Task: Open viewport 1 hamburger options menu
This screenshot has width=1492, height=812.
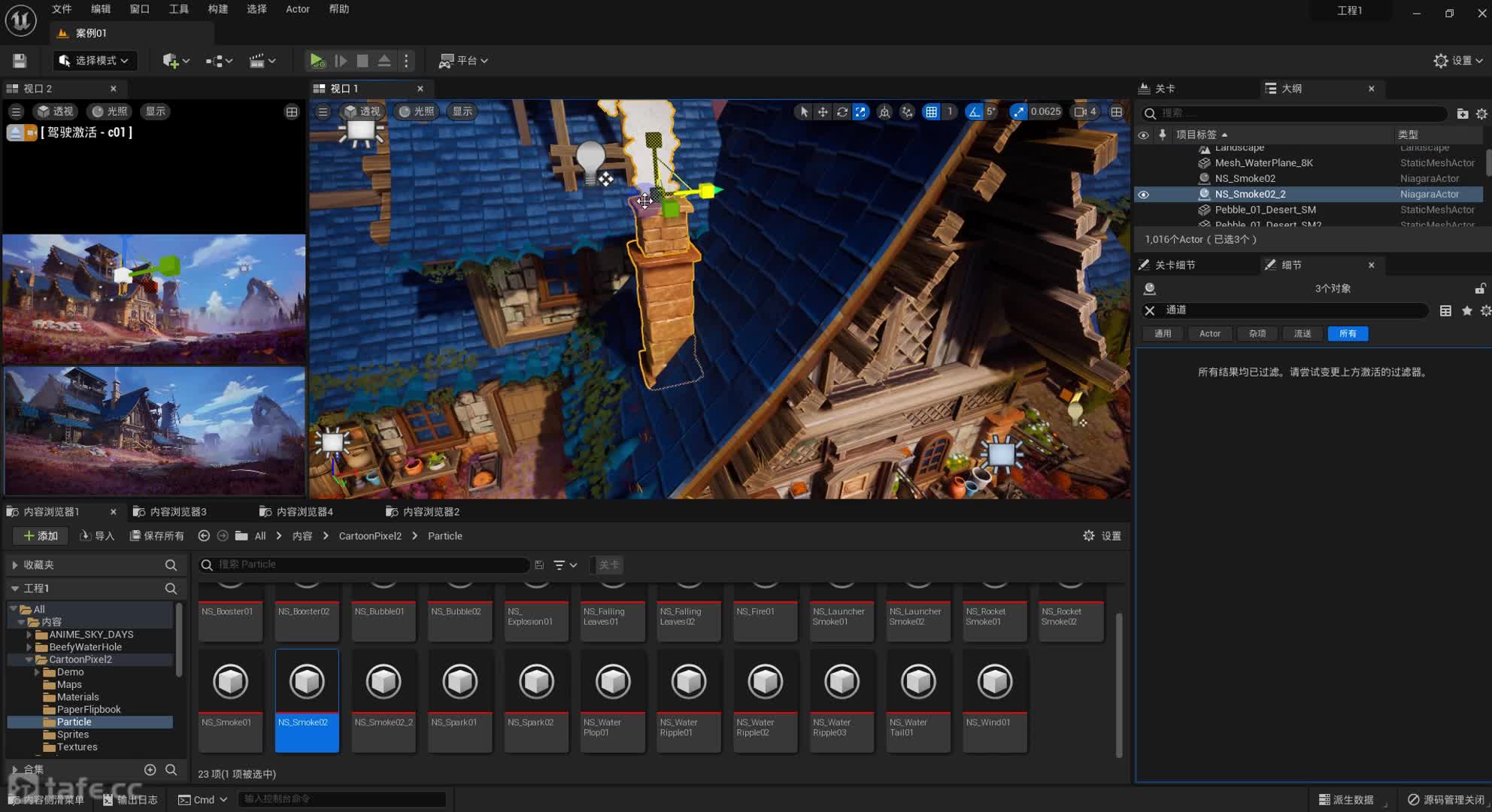Action: click(x=323, y=111)
